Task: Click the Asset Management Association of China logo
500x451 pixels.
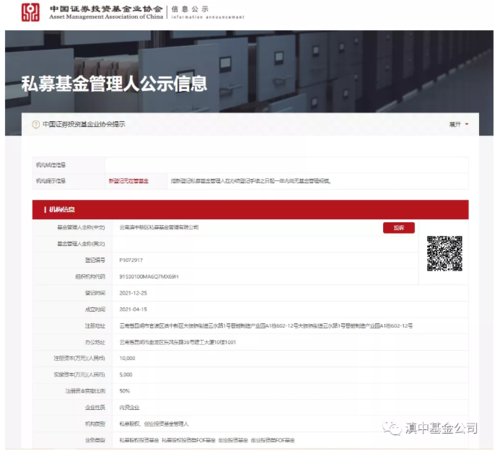Action: [x=30, y=12]
